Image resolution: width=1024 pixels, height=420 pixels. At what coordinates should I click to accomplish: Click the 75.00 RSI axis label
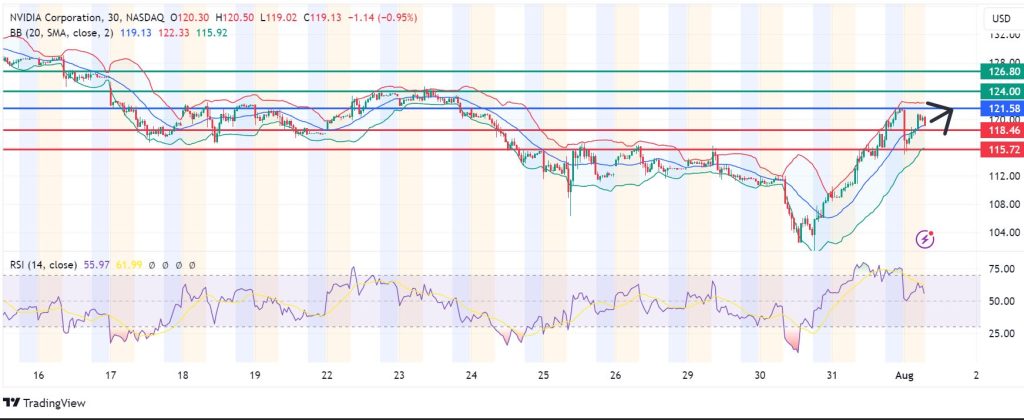coord(1001,268)
